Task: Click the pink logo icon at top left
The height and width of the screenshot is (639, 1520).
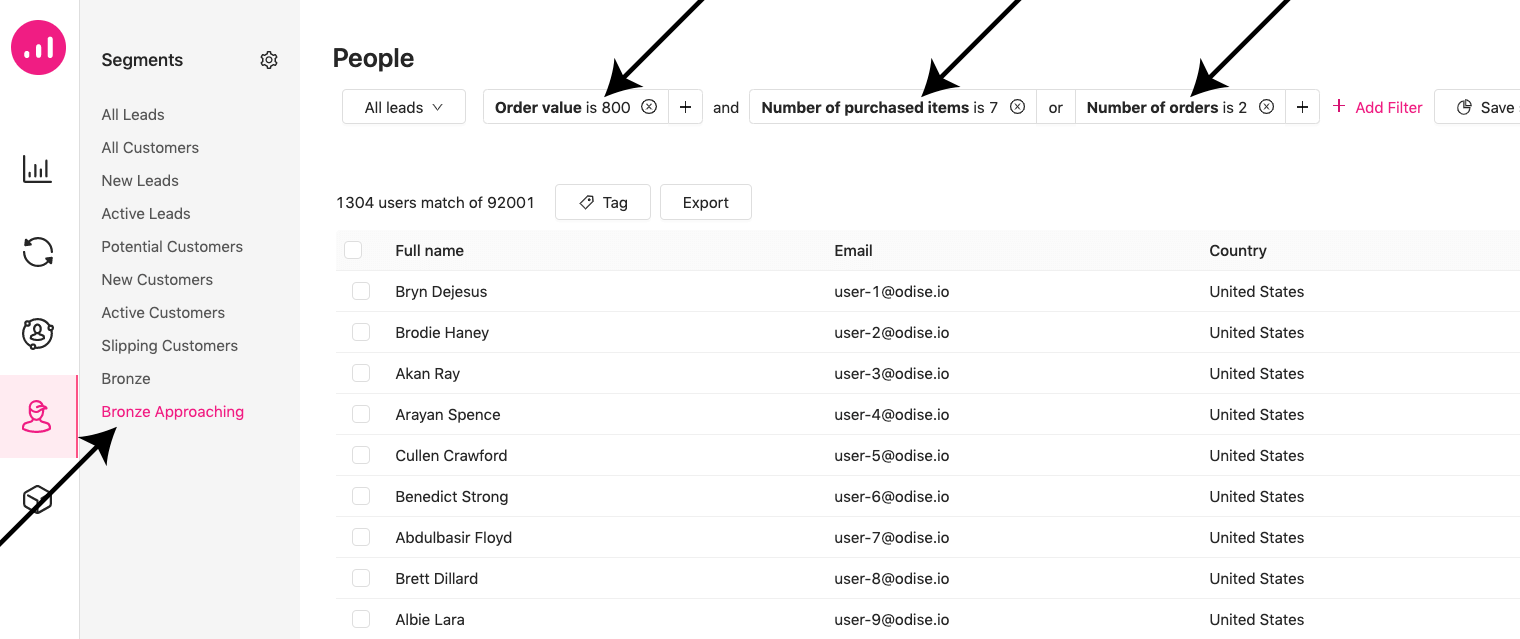Action: click(38, 47)
